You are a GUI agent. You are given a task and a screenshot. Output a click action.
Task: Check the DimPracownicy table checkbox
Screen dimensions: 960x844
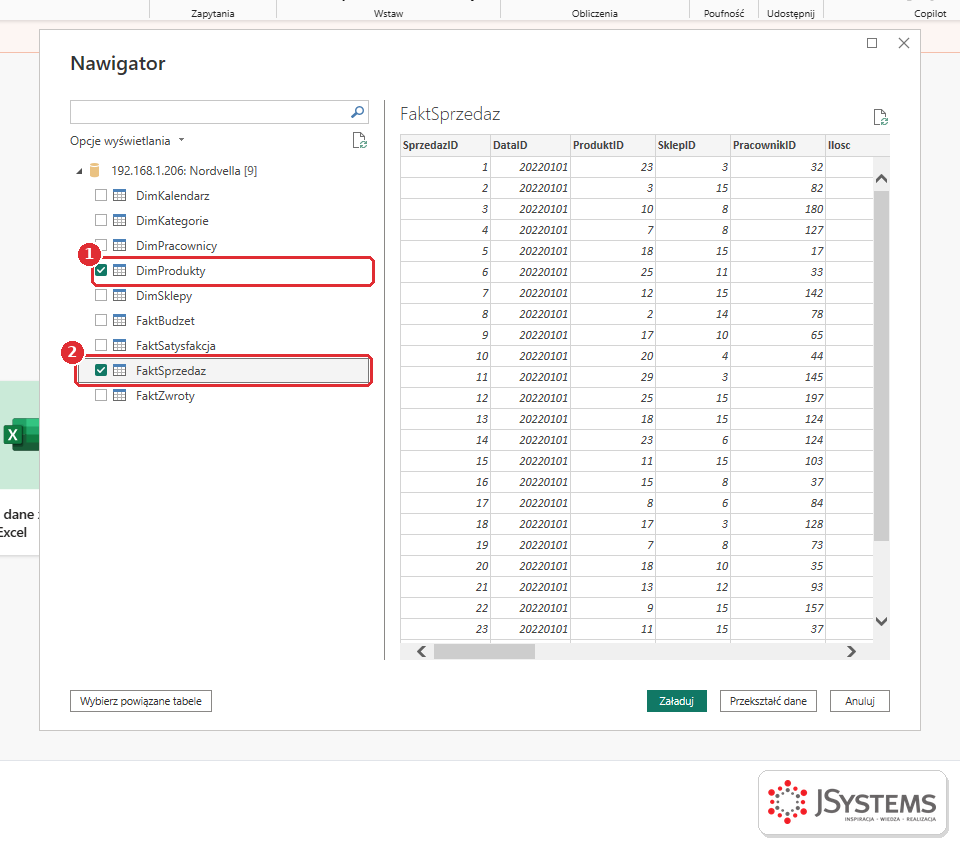pyautogui.click(x=103, y=245)
